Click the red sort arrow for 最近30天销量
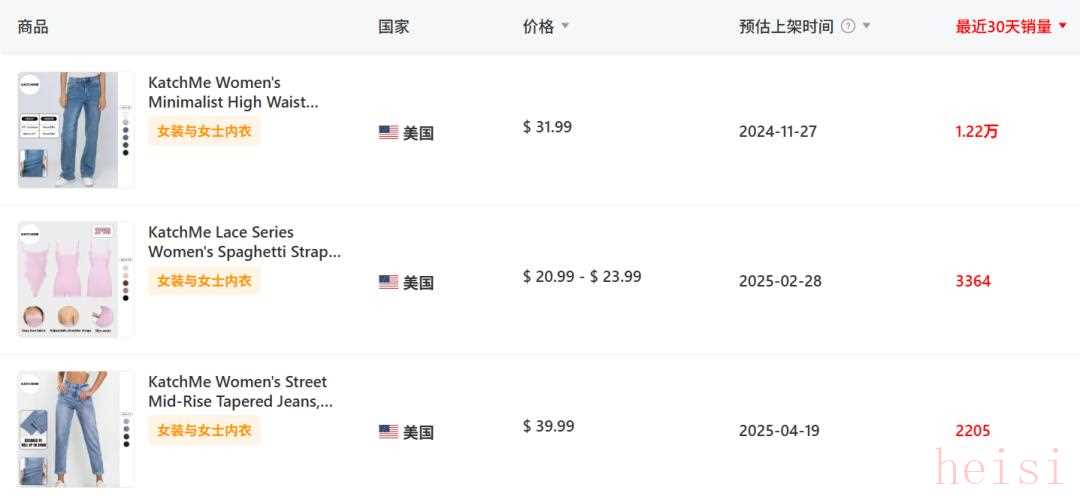This screenshot has width=1080, height=497. (x=1062, y=27)
